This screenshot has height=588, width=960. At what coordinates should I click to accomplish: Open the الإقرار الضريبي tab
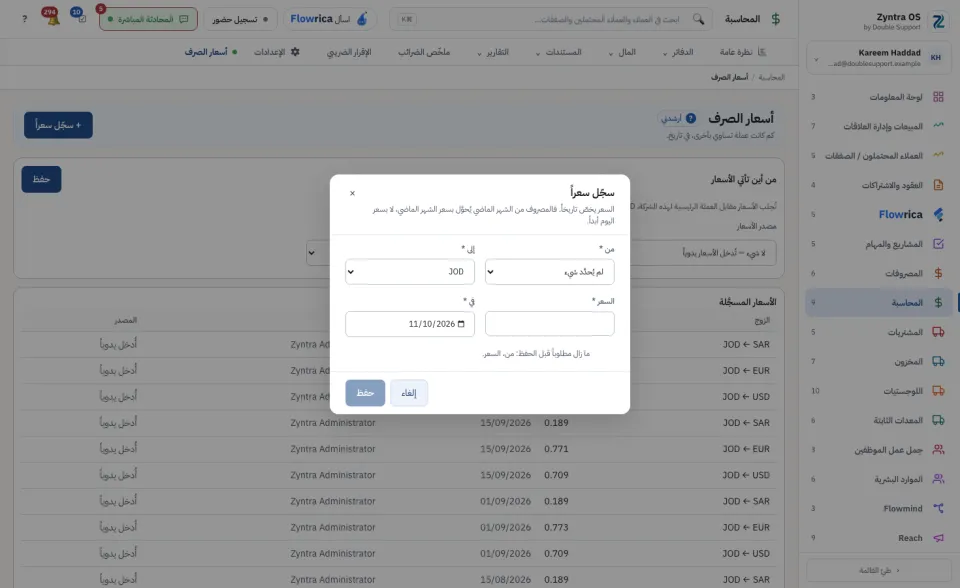(349, 52)
